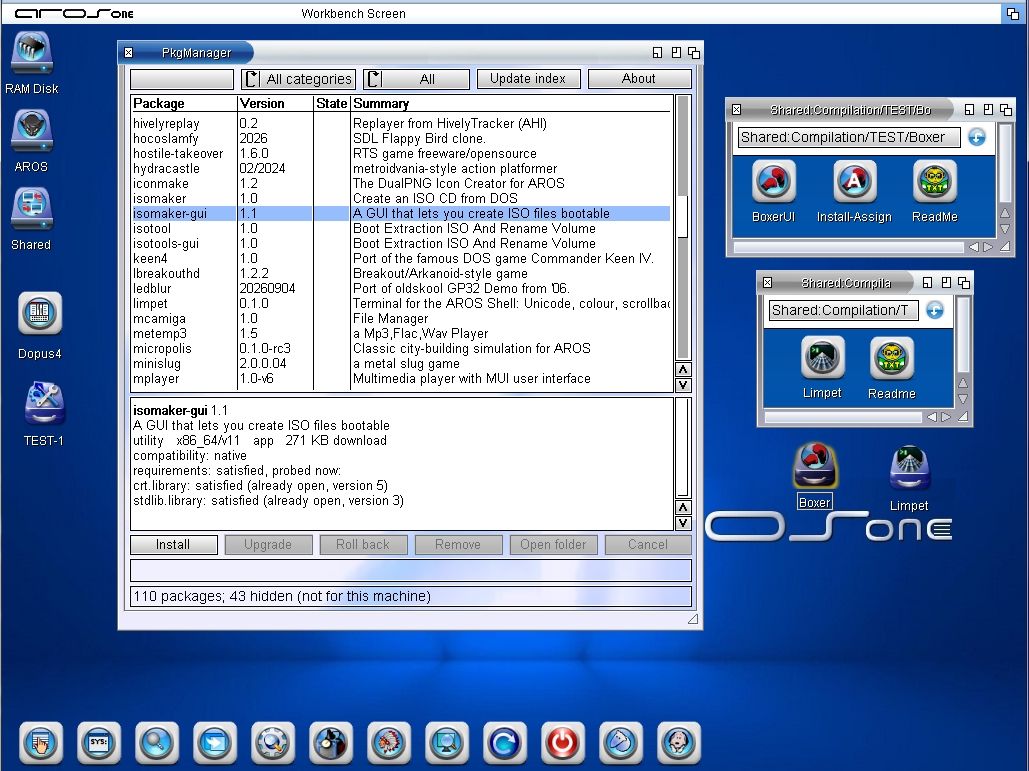1029x771 pixels.
Task: Select the iconmake package row
Action: tap(401, 184)
